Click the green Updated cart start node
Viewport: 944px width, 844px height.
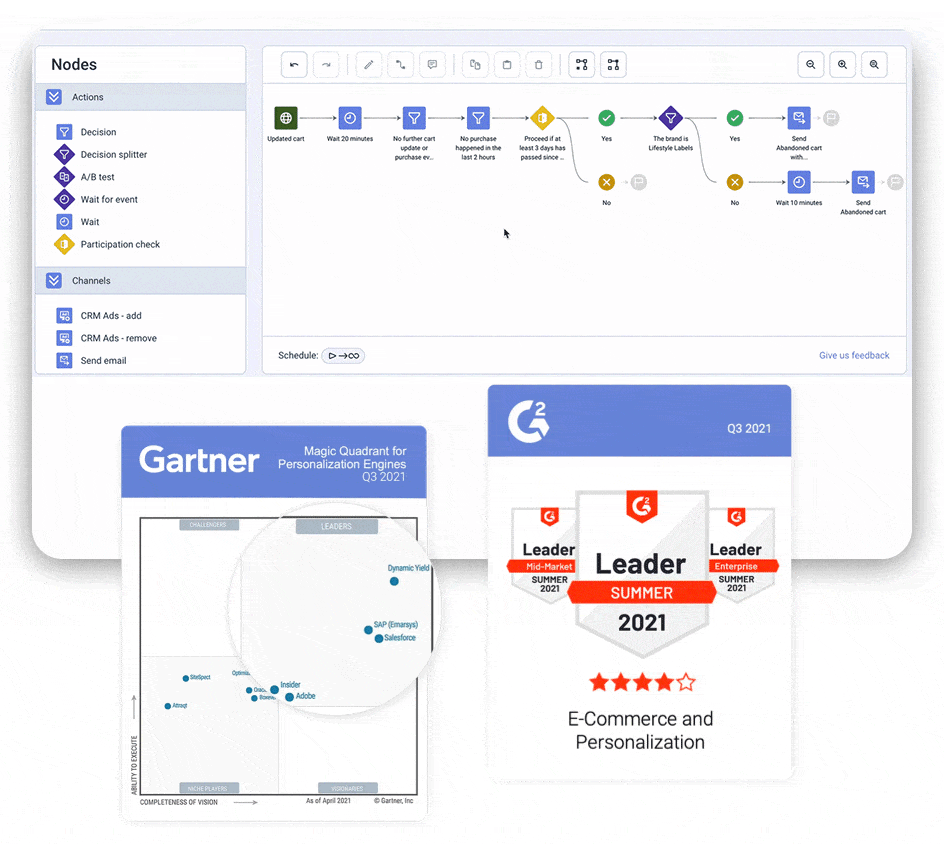click(286, 118)
